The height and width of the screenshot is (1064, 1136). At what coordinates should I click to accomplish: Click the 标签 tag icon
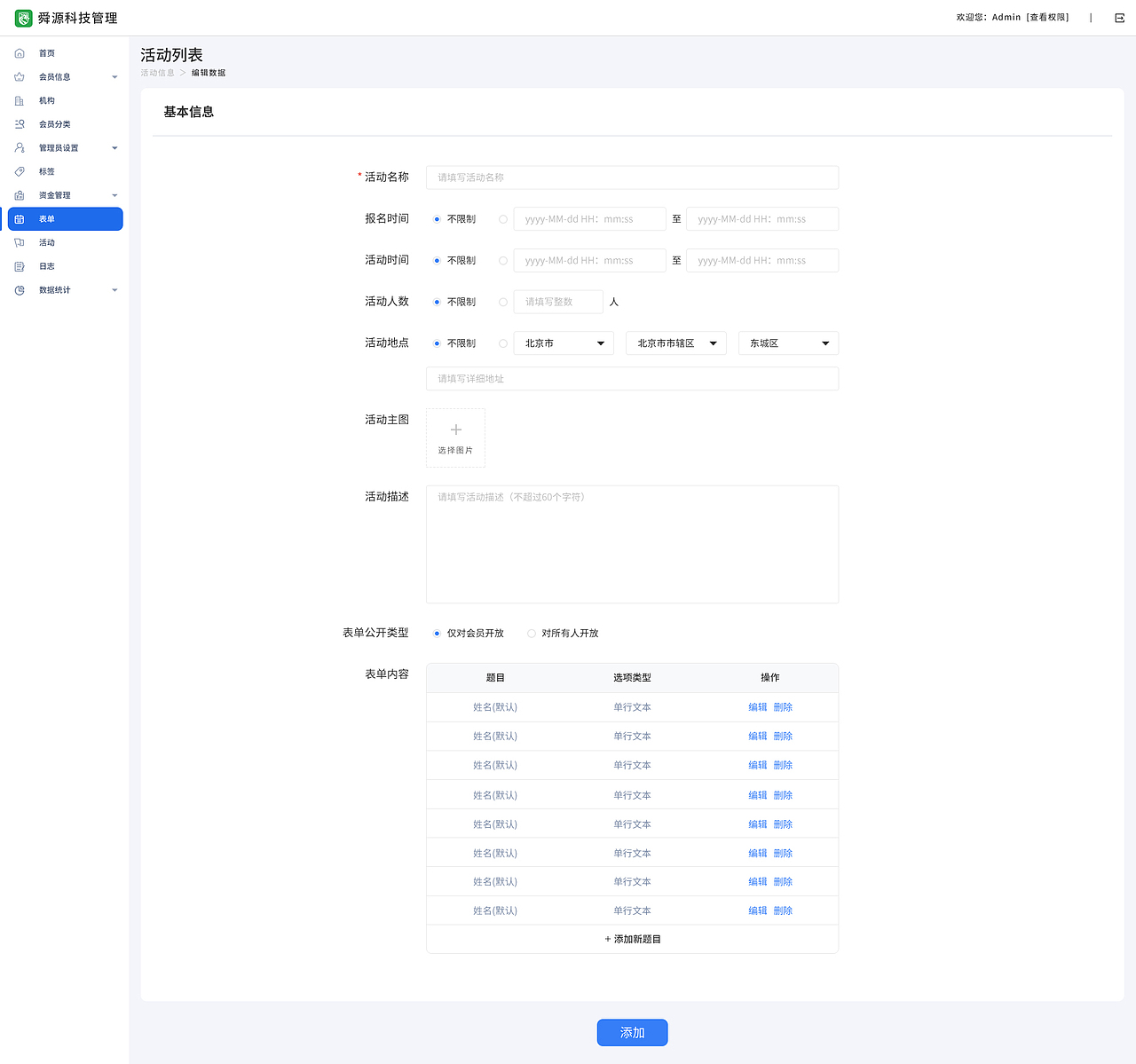(20, 171)
